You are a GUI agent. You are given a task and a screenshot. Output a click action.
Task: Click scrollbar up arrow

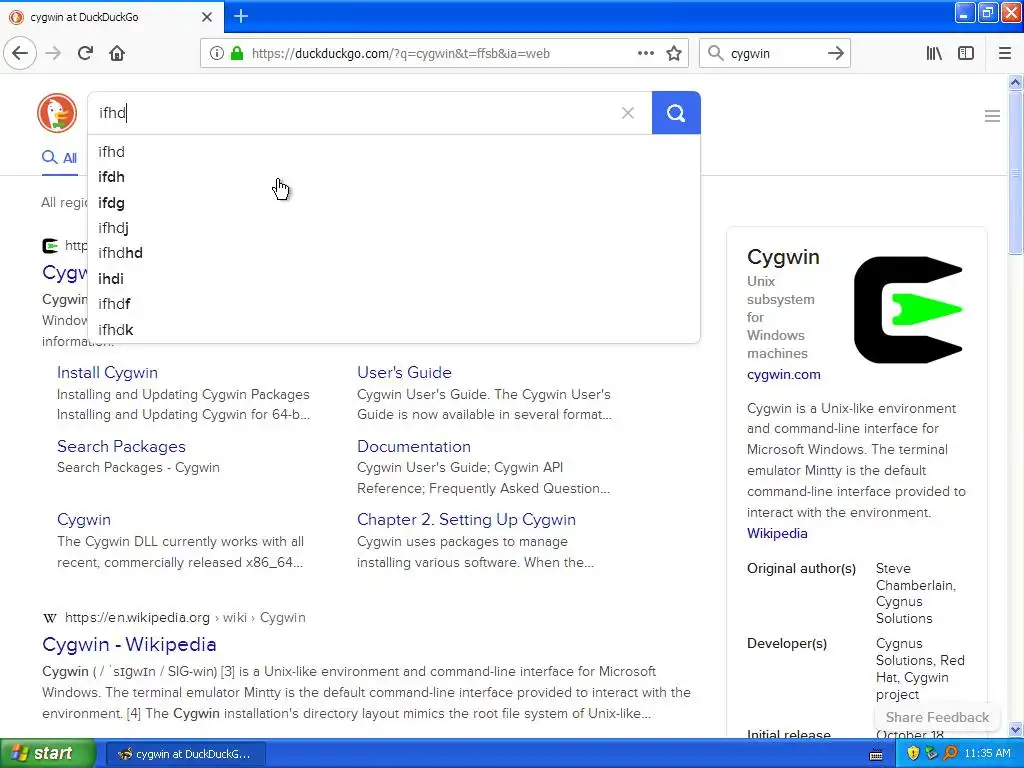[x=1015, y=82]
